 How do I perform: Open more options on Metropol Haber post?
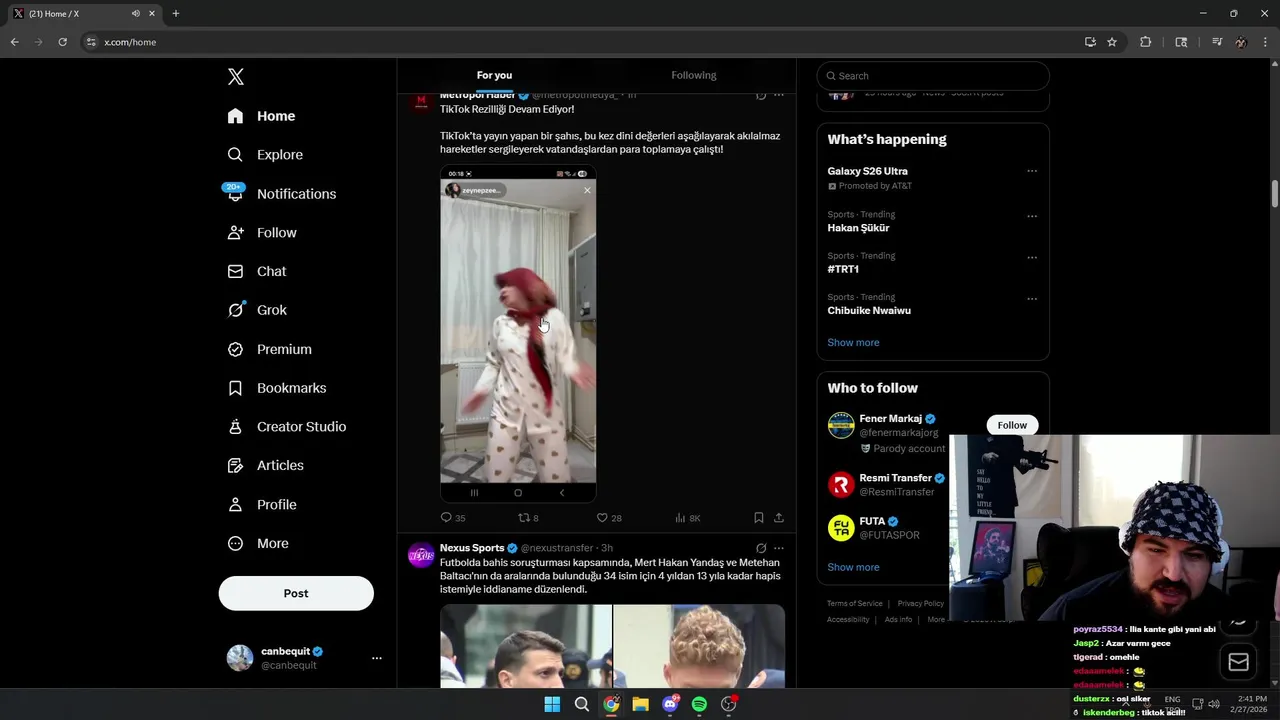(779, 96)
